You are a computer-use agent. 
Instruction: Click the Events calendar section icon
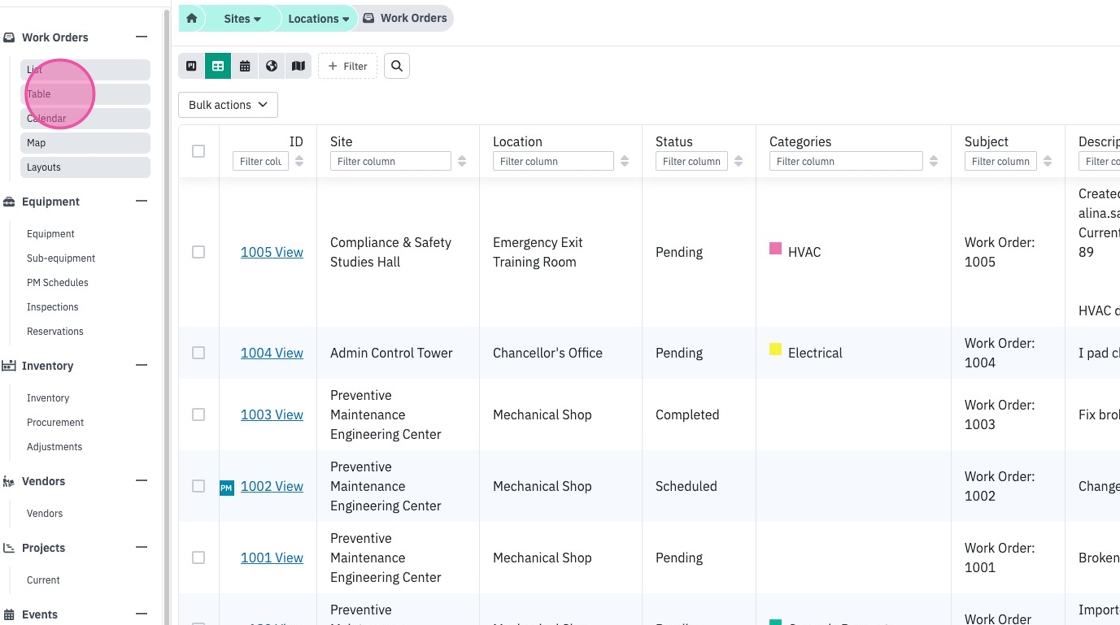[9, 614]
